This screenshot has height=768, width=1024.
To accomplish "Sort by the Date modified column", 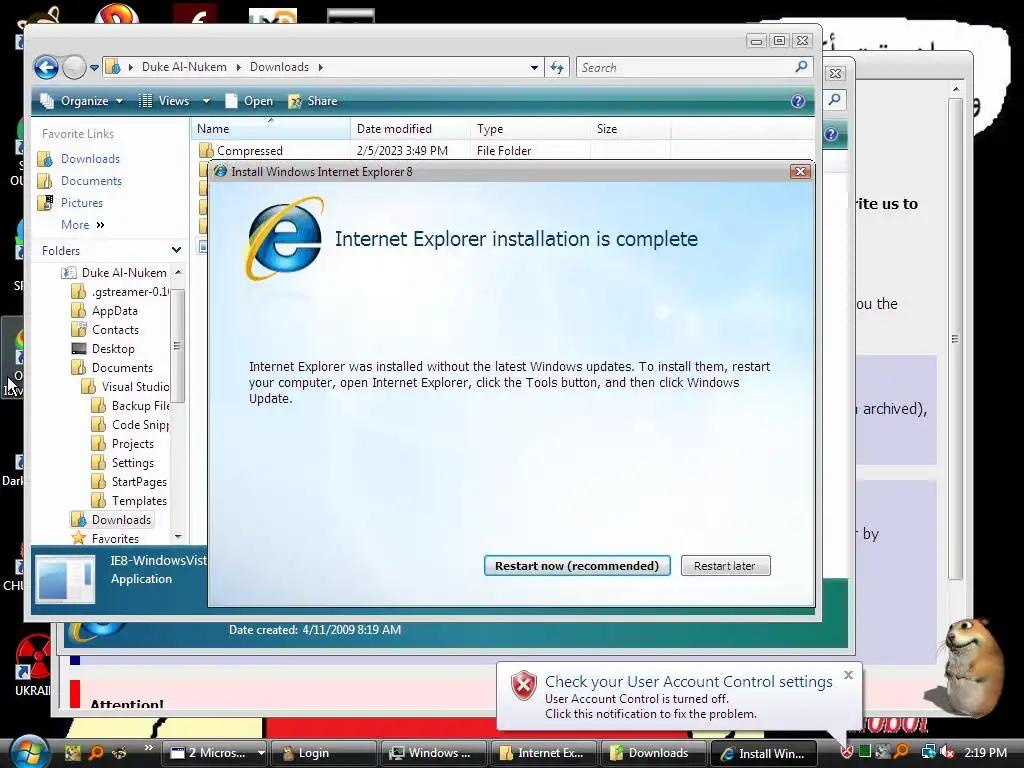I will pos(410,129).
